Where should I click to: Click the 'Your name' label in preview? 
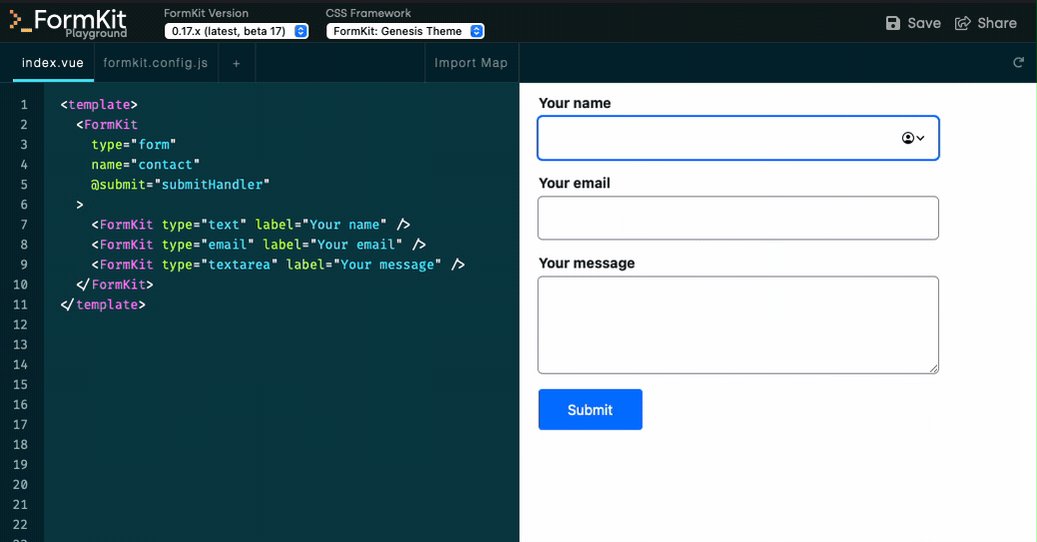click(575, 103)
